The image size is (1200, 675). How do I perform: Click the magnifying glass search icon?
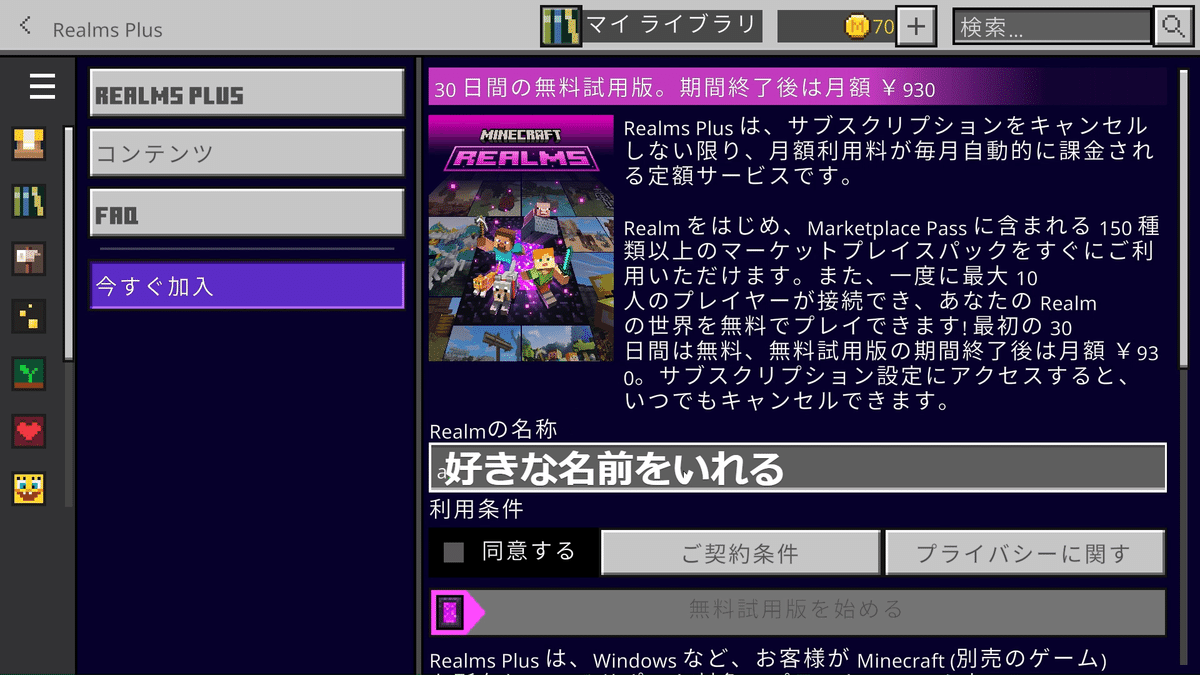click(1171, 26)
